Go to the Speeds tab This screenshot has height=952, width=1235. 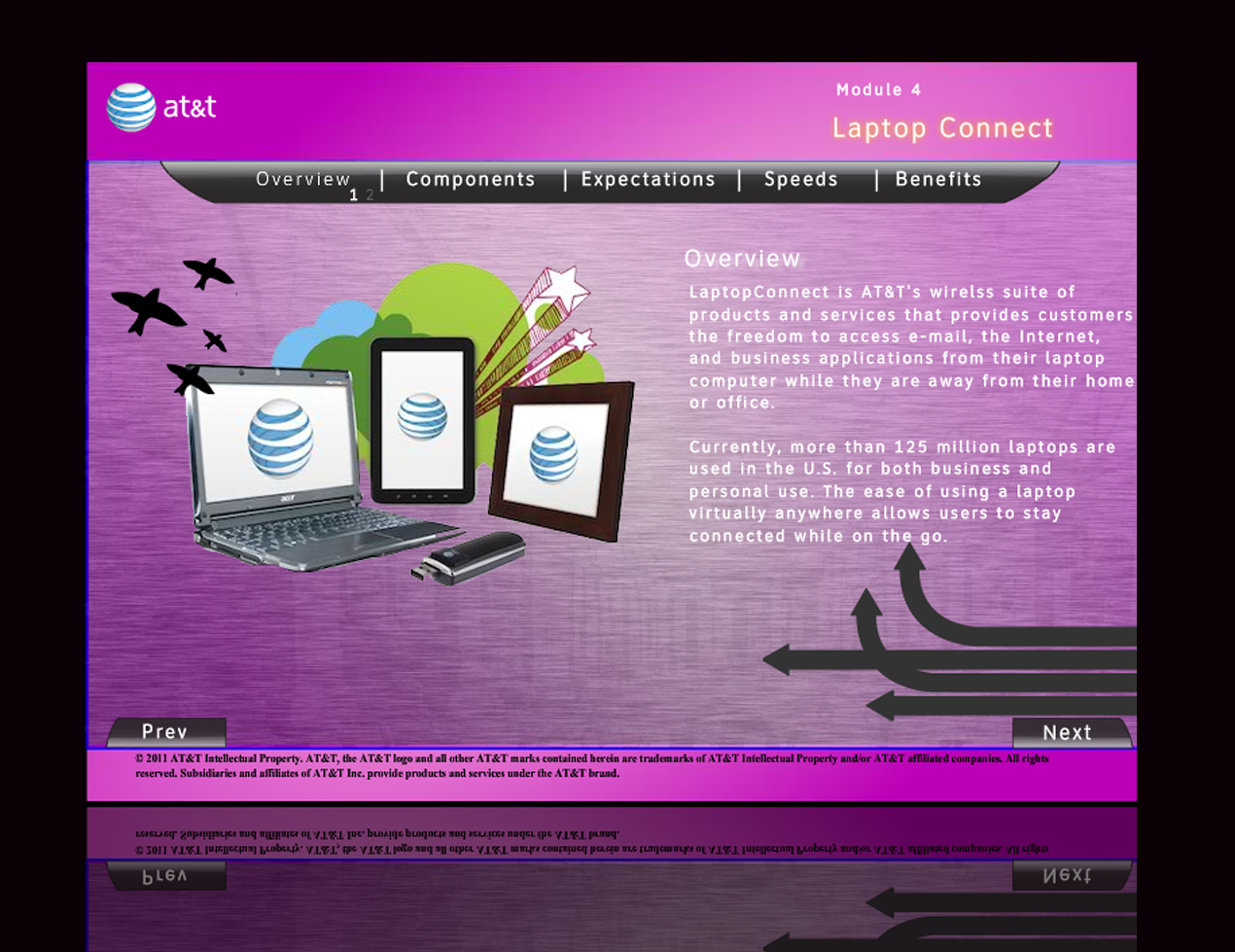click(800, 179)
